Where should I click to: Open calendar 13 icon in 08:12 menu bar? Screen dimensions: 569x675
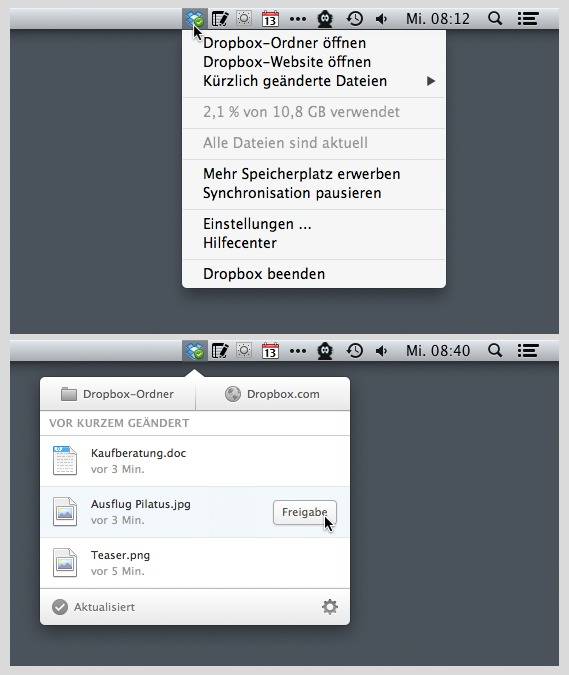click(270, 19)
